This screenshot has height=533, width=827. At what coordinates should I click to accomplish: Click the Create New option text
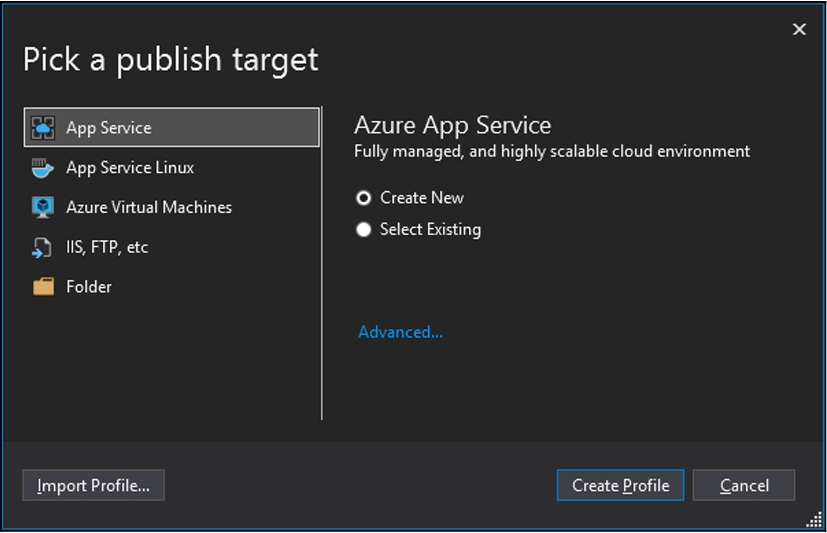422,198
